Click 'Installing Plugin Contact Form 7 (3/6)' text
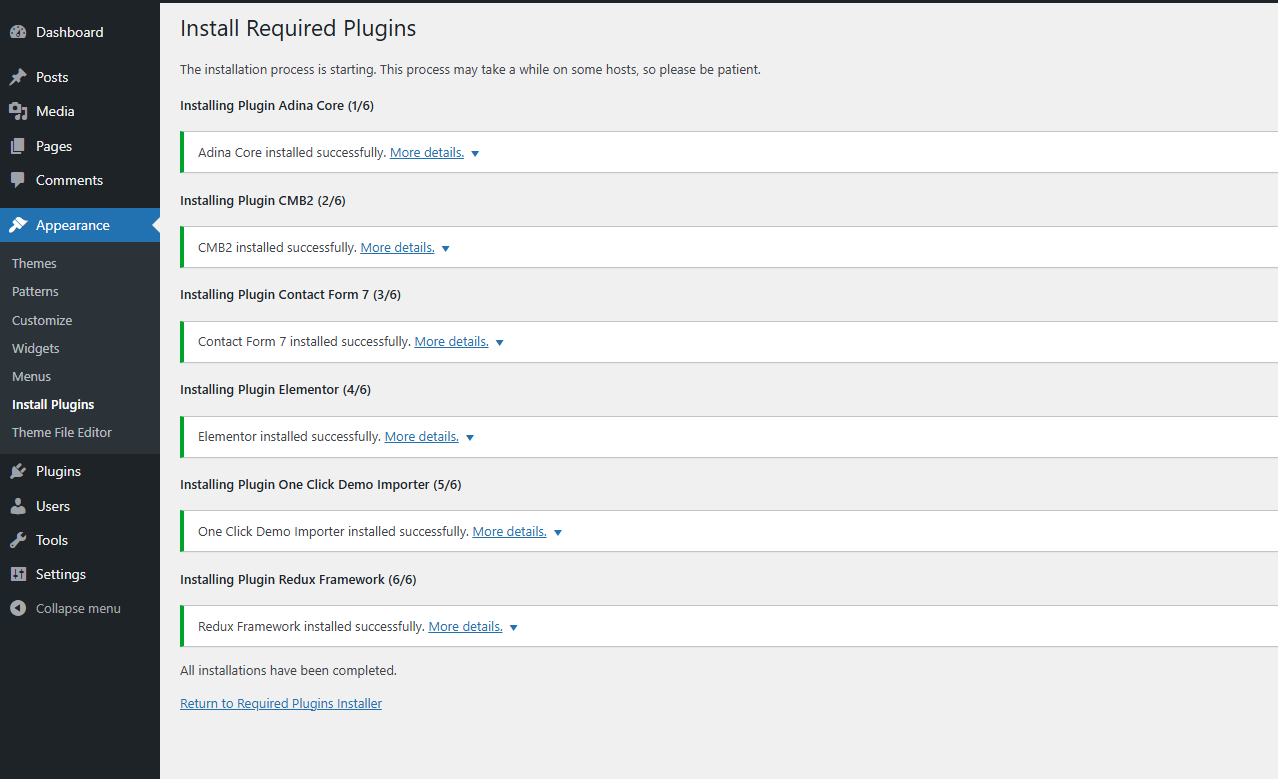1278x779 pixels. pos(290,295)
